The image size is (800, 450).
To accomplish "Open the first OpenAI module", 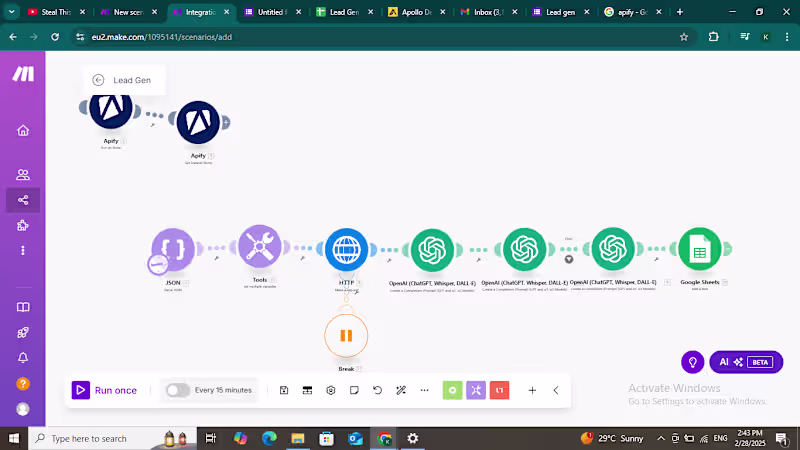I will point(432,250).
